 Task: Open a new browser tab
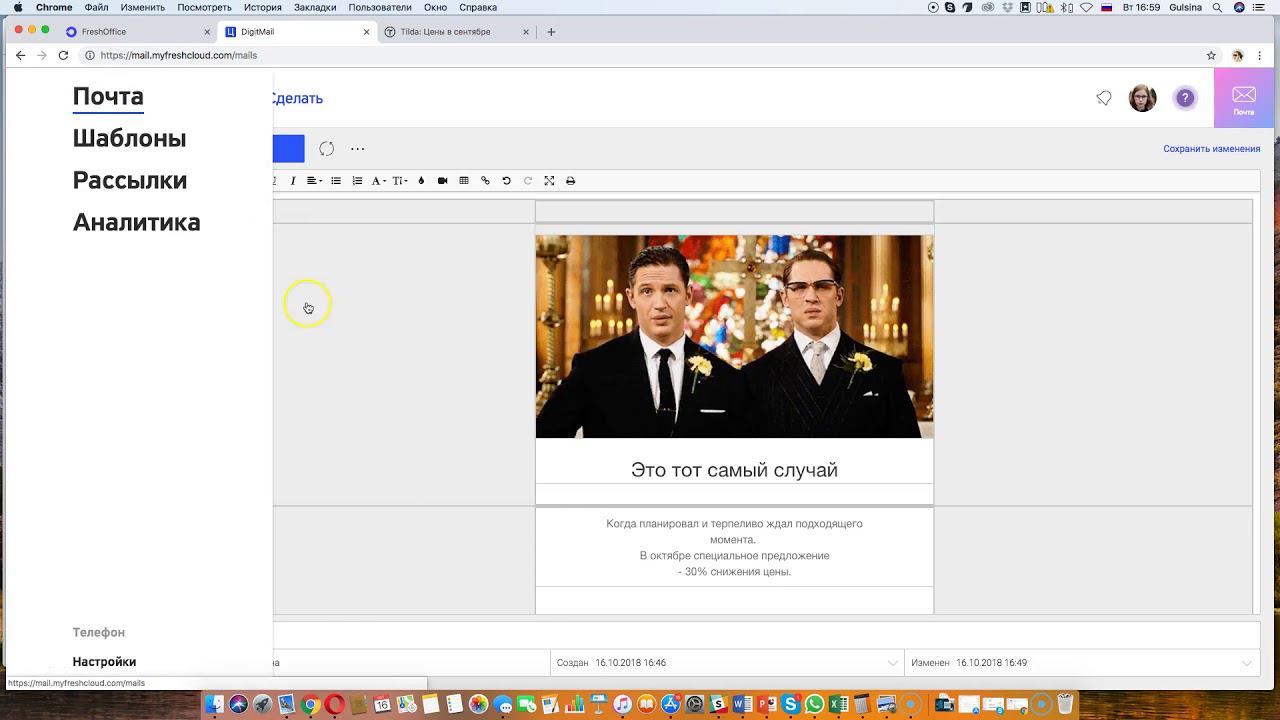click(x=551, y=32)
